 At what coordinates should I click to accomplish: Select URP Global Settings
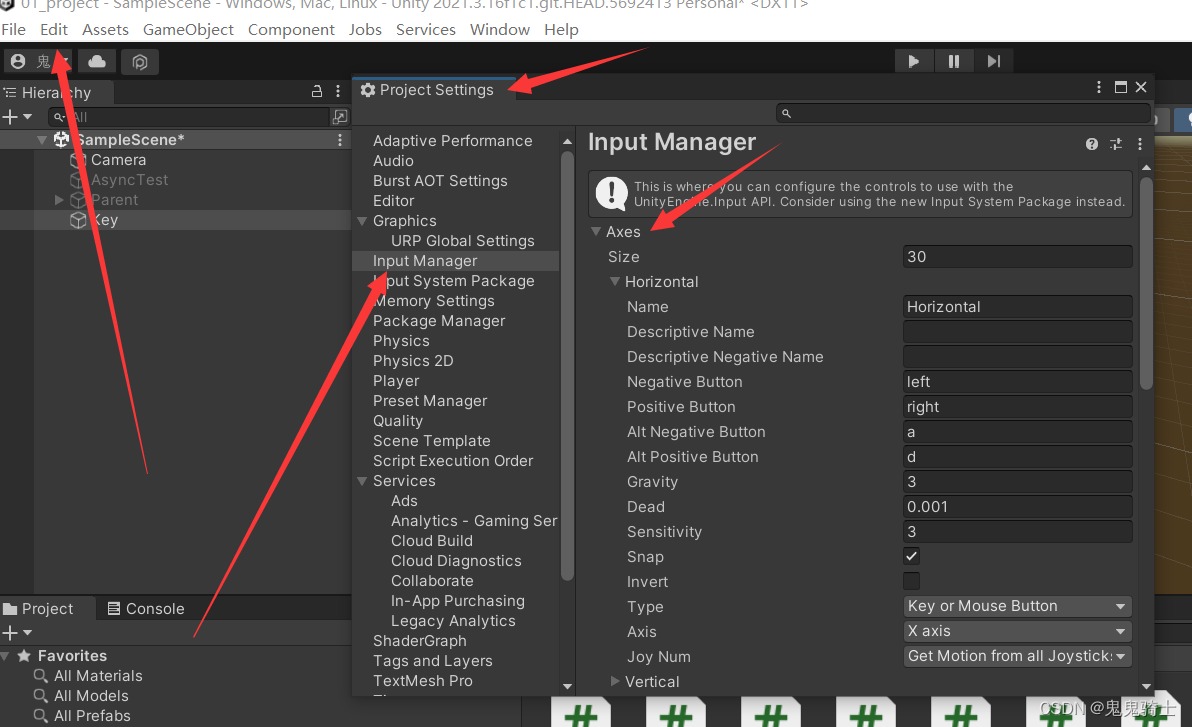tap(463, 241)
